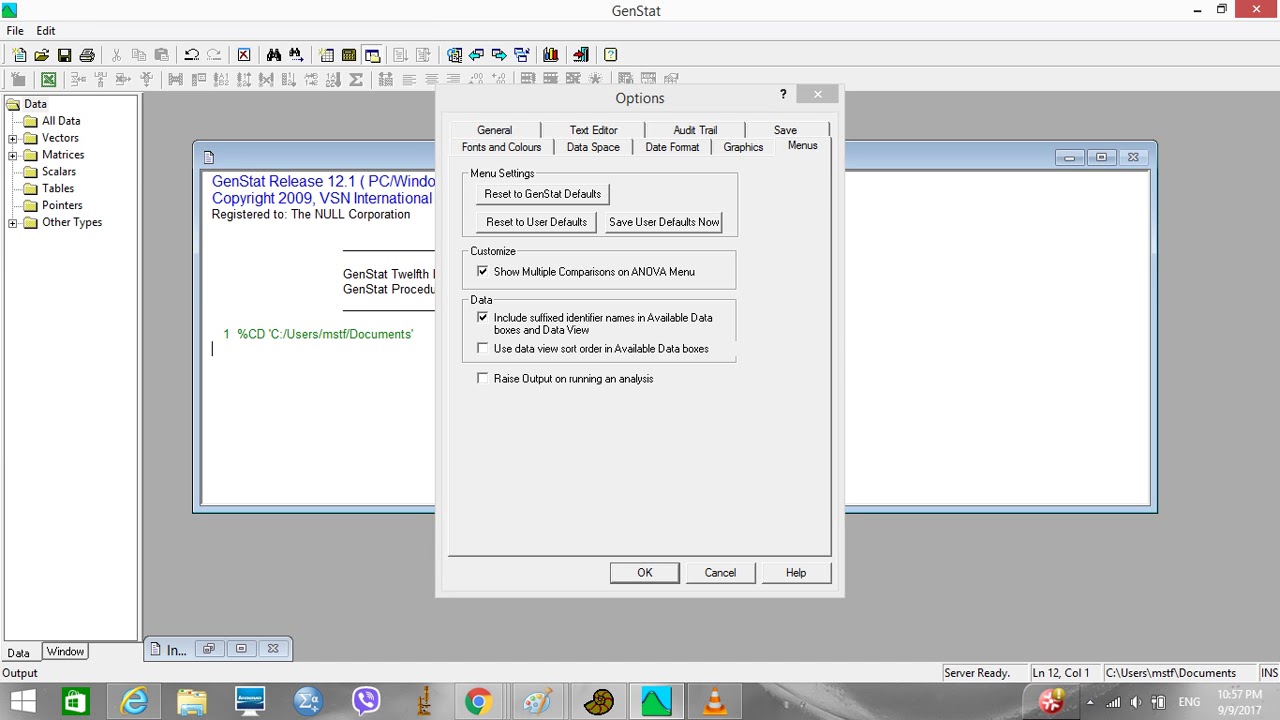Click Reset to User Defaults button

(537, 222)
